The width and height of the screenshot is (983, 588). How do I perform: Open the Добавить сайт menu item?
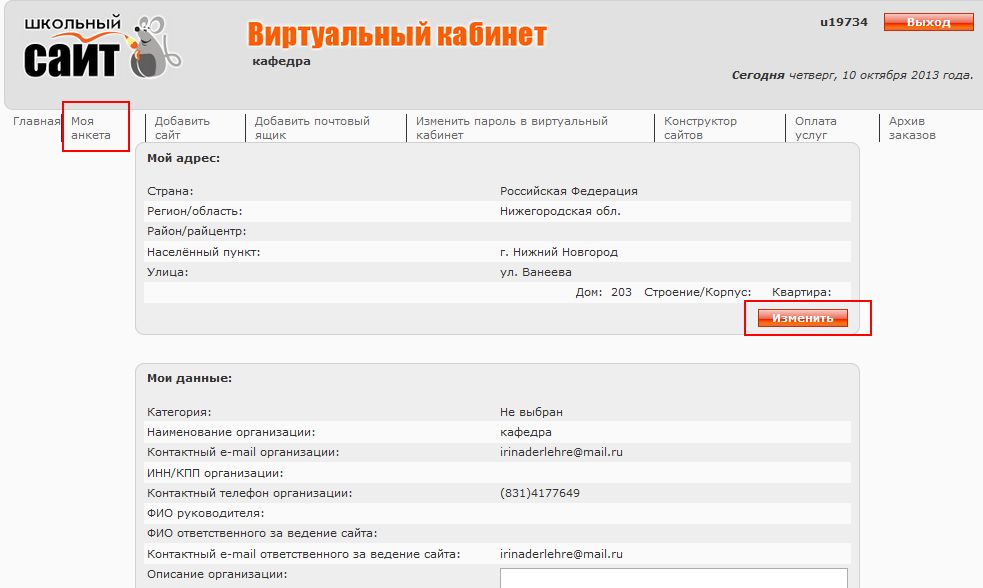tap(182, 128)
